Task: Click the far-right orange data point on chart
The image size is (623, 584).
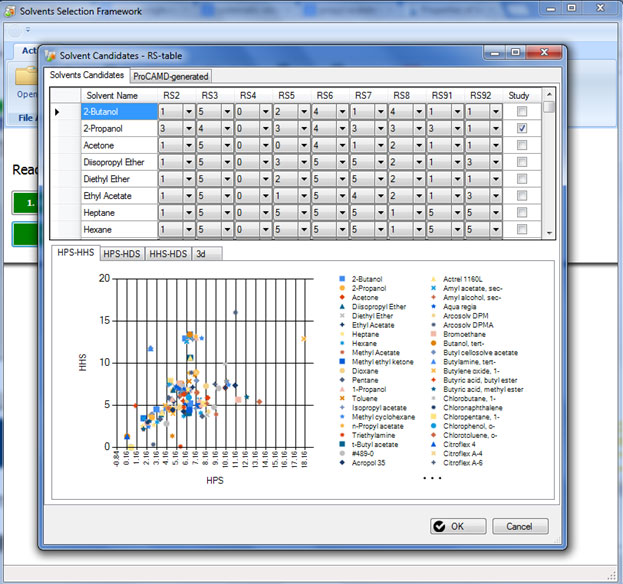Action: pos(303,339)
